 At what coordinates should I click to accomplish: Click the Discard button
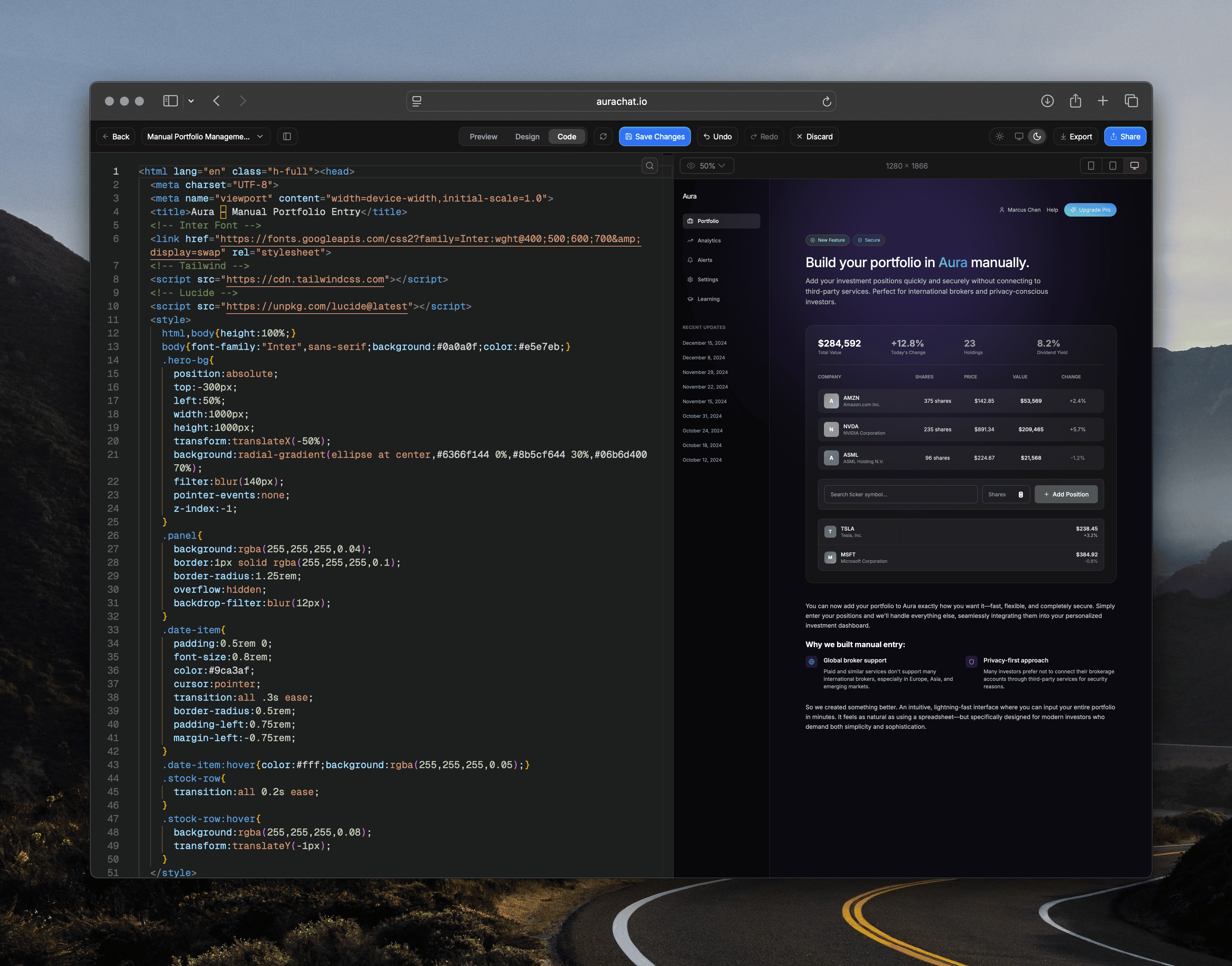tap(814, 136)
